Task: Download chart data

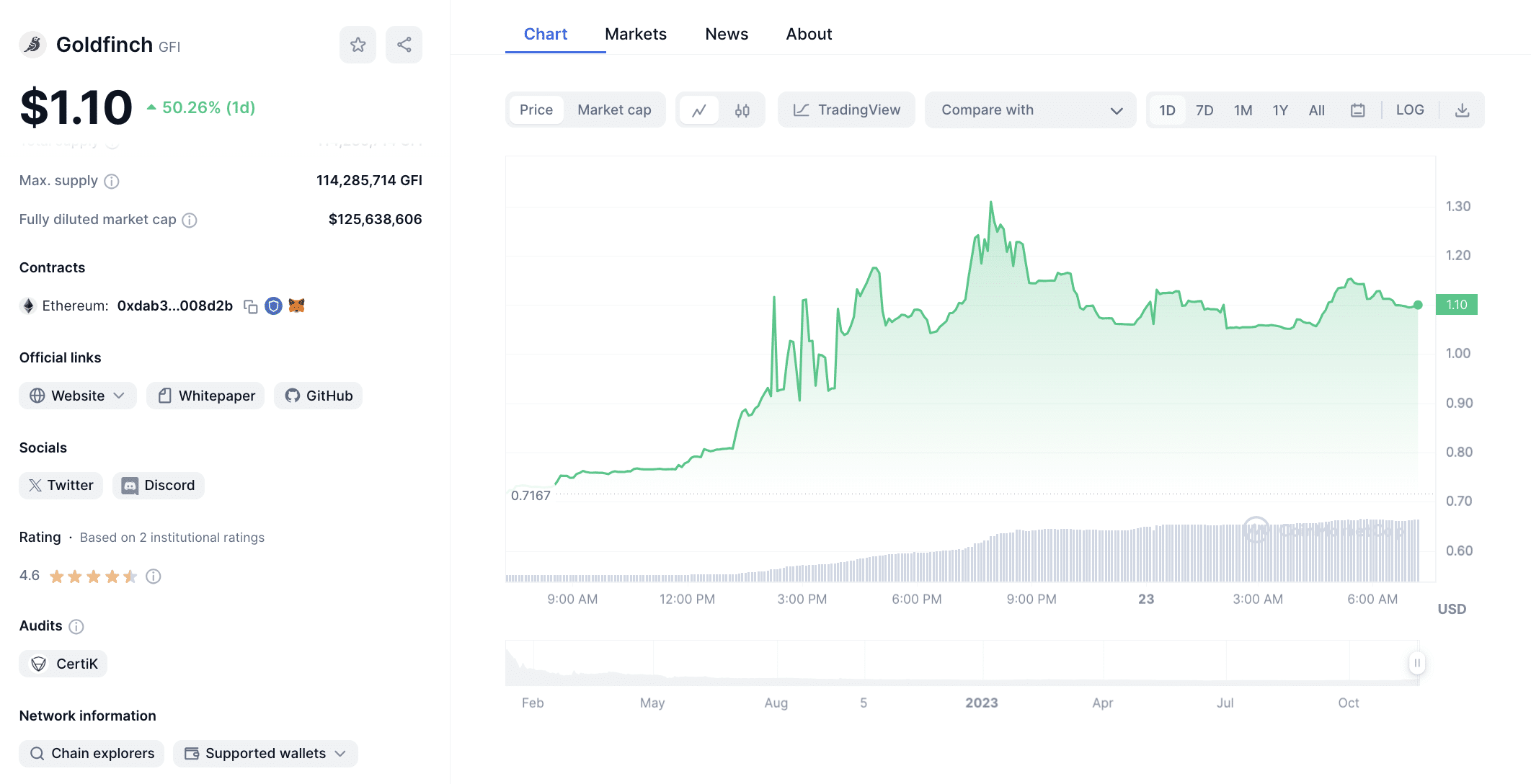Action: pos(1462,110)
